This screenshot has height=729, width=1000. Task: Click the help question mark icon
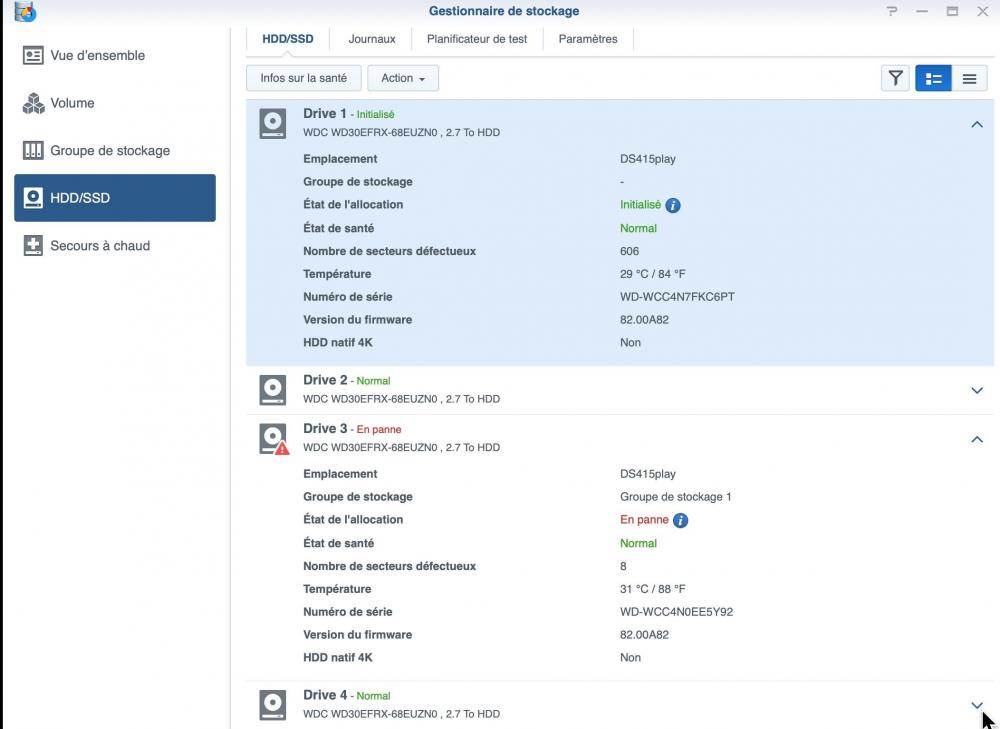coord(891,11)
